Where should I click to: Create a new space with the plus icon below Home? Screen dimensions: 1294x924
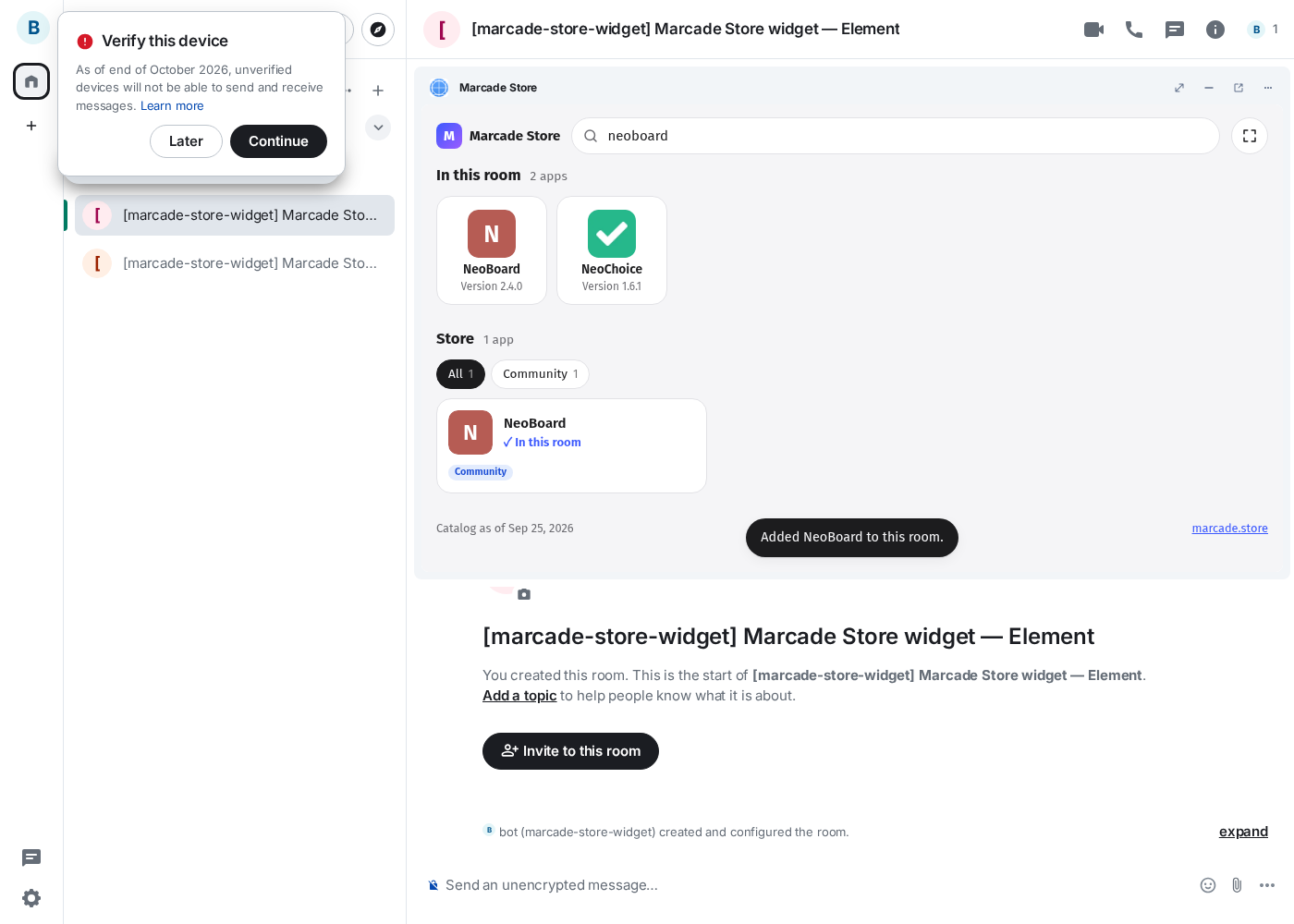pos(31,126)
